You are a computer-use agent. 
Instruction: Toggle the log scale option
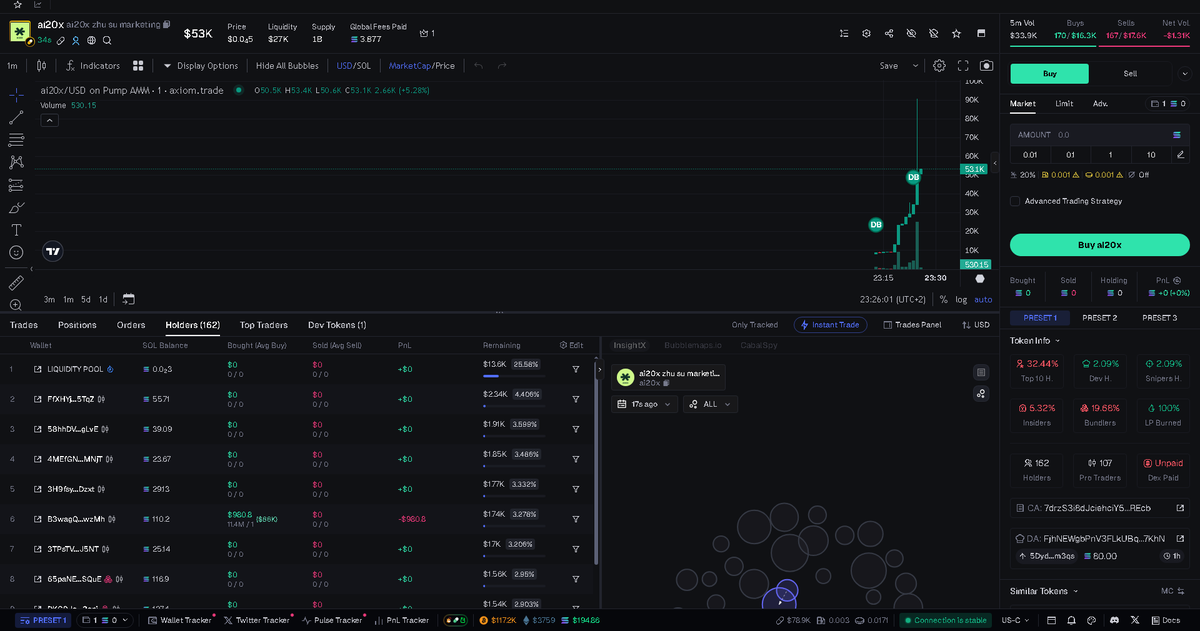[961, 299]
